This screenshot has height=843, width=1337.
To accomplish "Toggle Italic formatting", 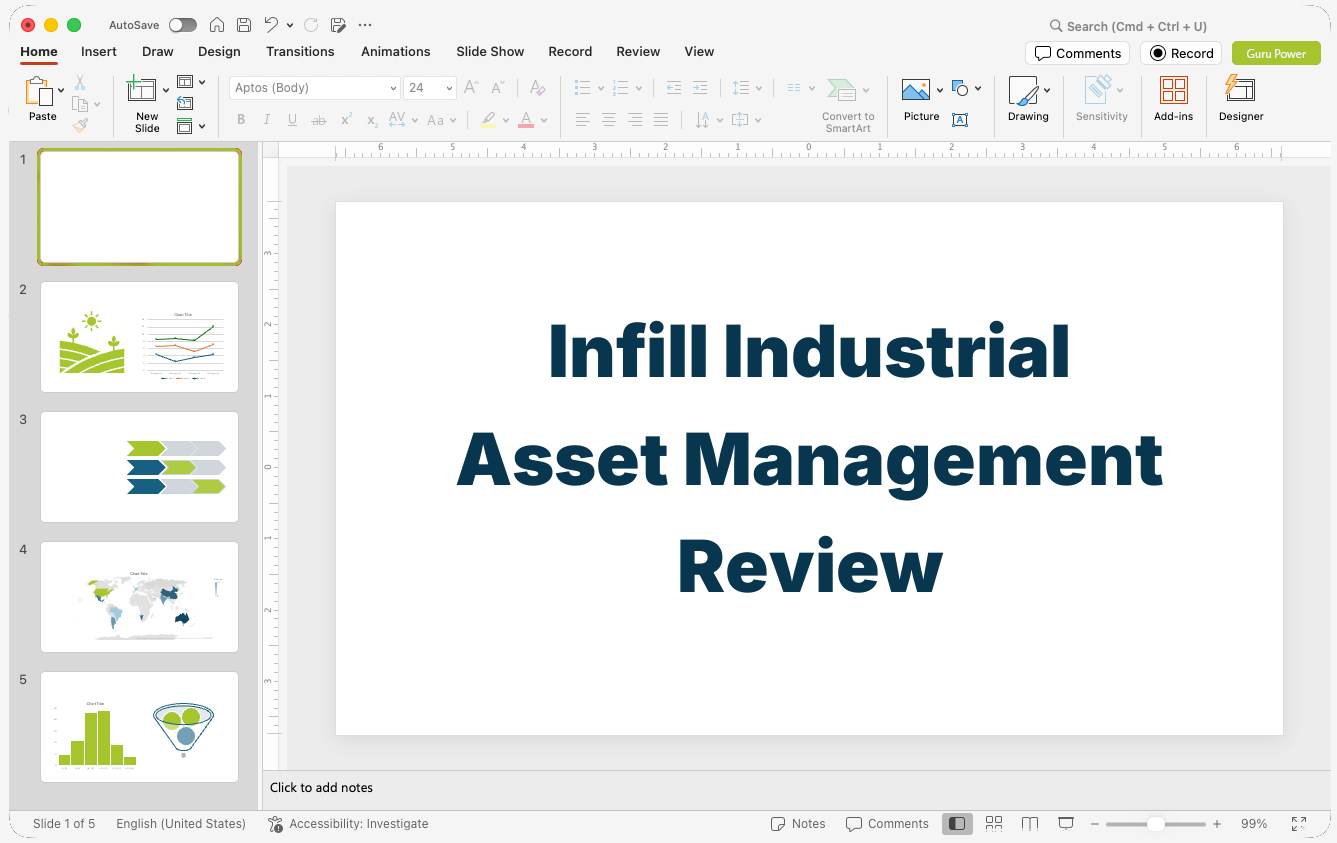I will tap(267, 120).
